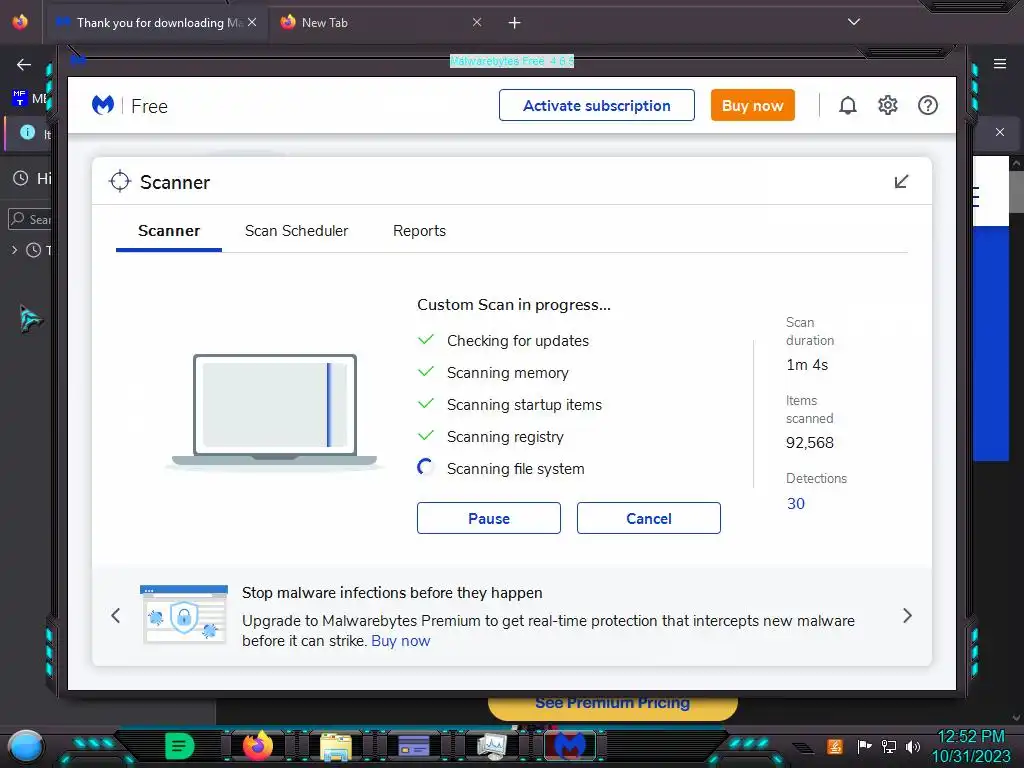Click the promo shield illustration
This screenshot has height=768, width=1024.
coord(184,615)
